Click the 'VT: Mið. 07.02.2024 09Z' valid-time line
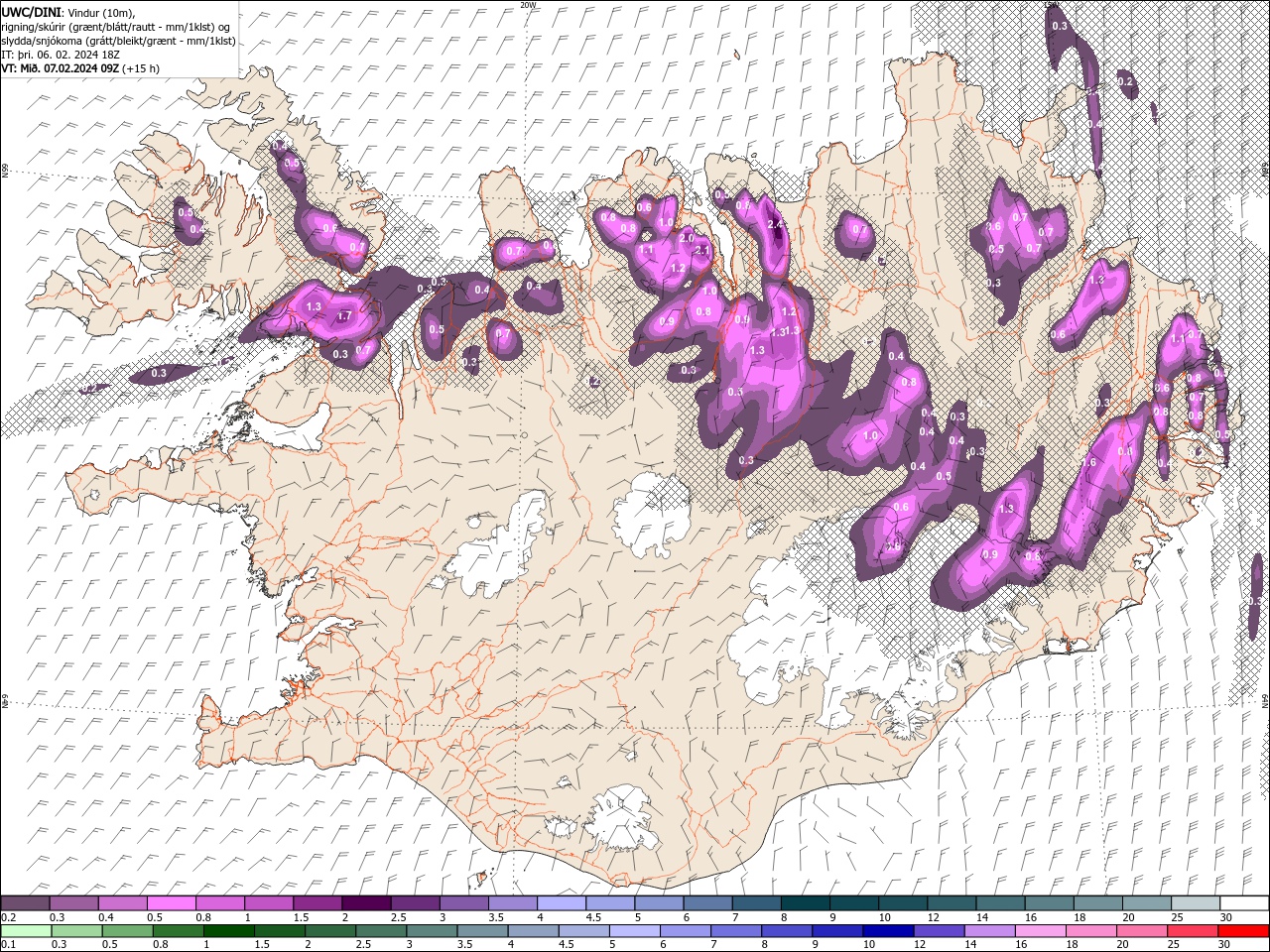The image size is (1270, 952). coord(80,68)
